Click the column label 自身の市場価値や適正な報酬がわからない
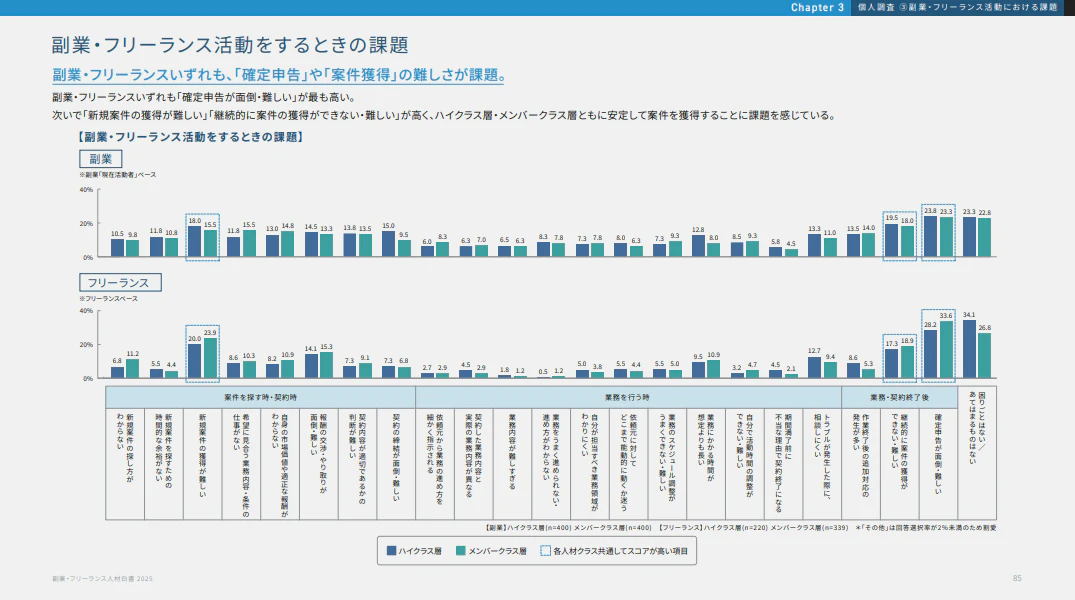The image size is (1075, 600). pos(280,464)
